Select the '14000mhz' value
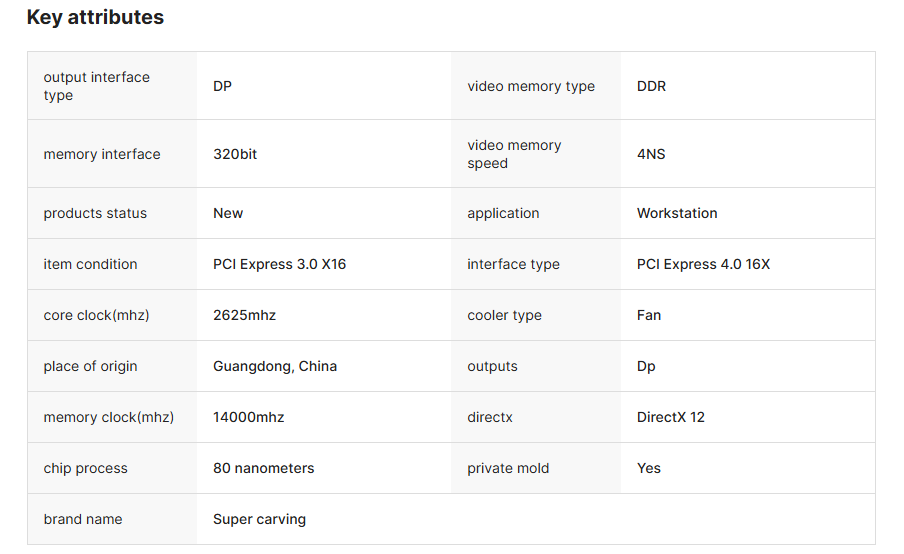Image resolution: width=904 pixels, height=554 pixels. tap(248, 417)
